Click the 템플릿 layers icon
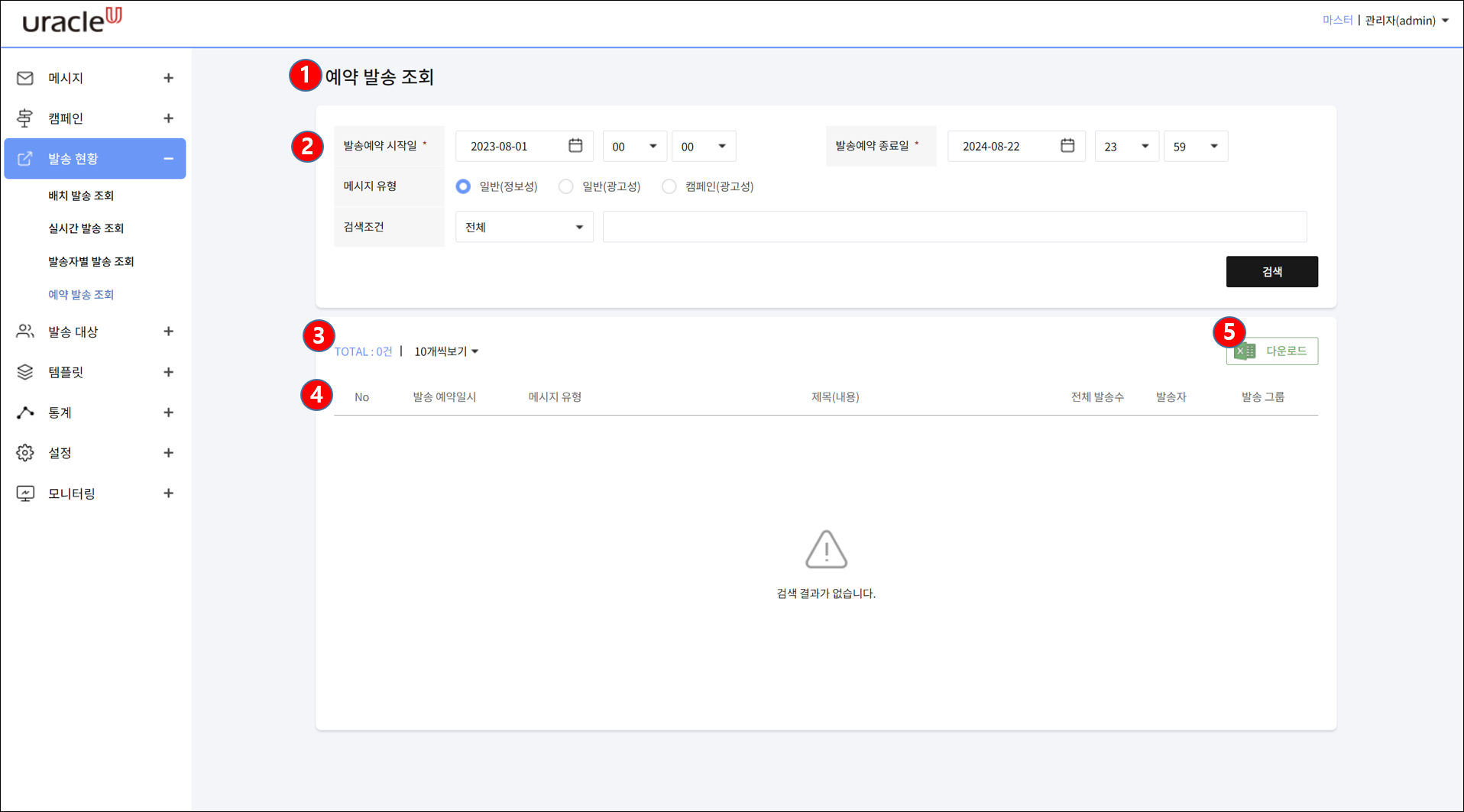The image size is (1464, 812). click(x=25, y=372)
